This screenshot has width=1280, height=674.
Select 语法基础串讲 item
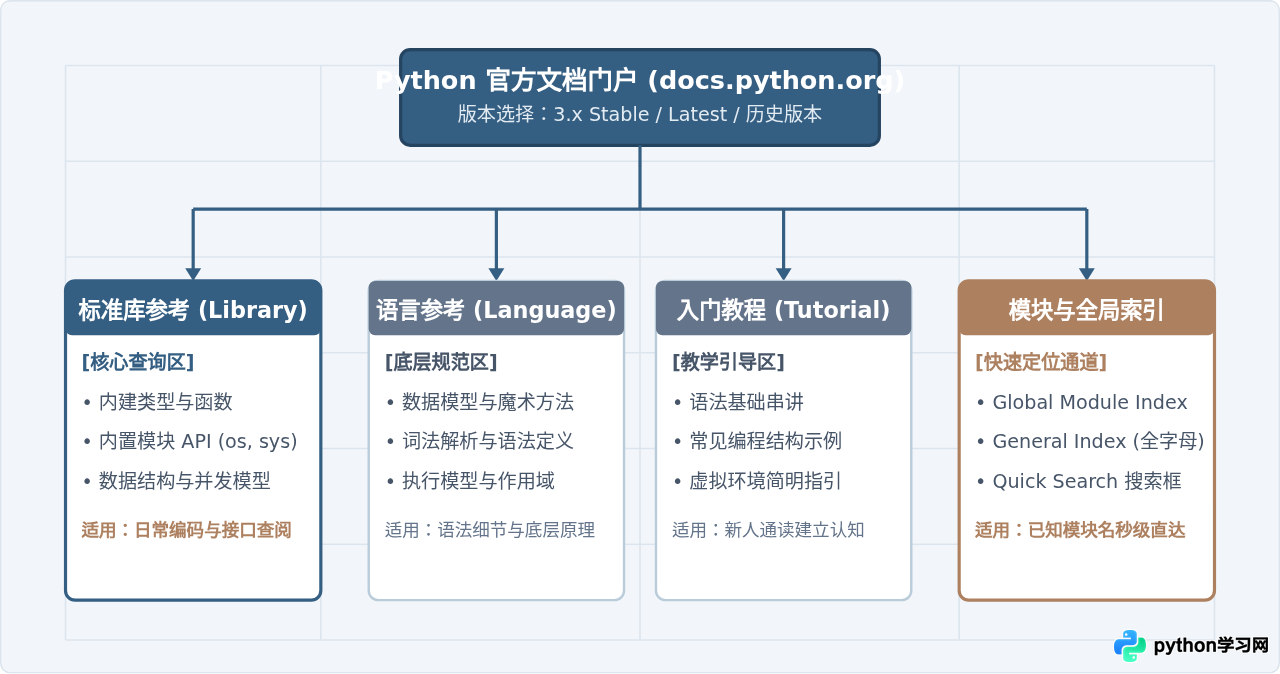738,402
